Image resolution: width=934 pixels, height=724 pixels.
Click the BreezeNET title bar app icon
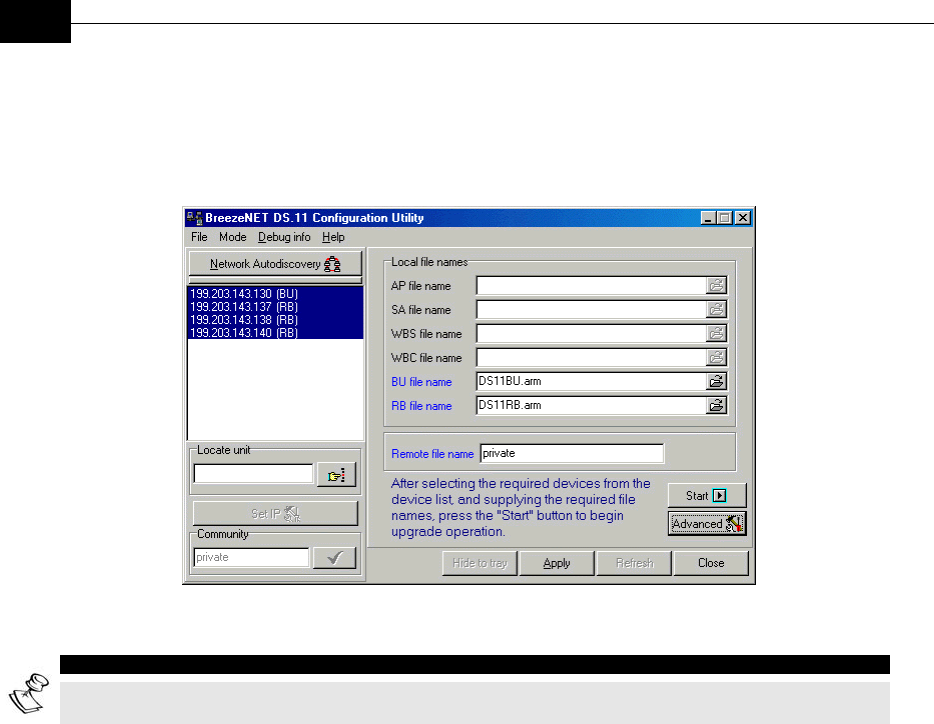(x=194, y=218)
